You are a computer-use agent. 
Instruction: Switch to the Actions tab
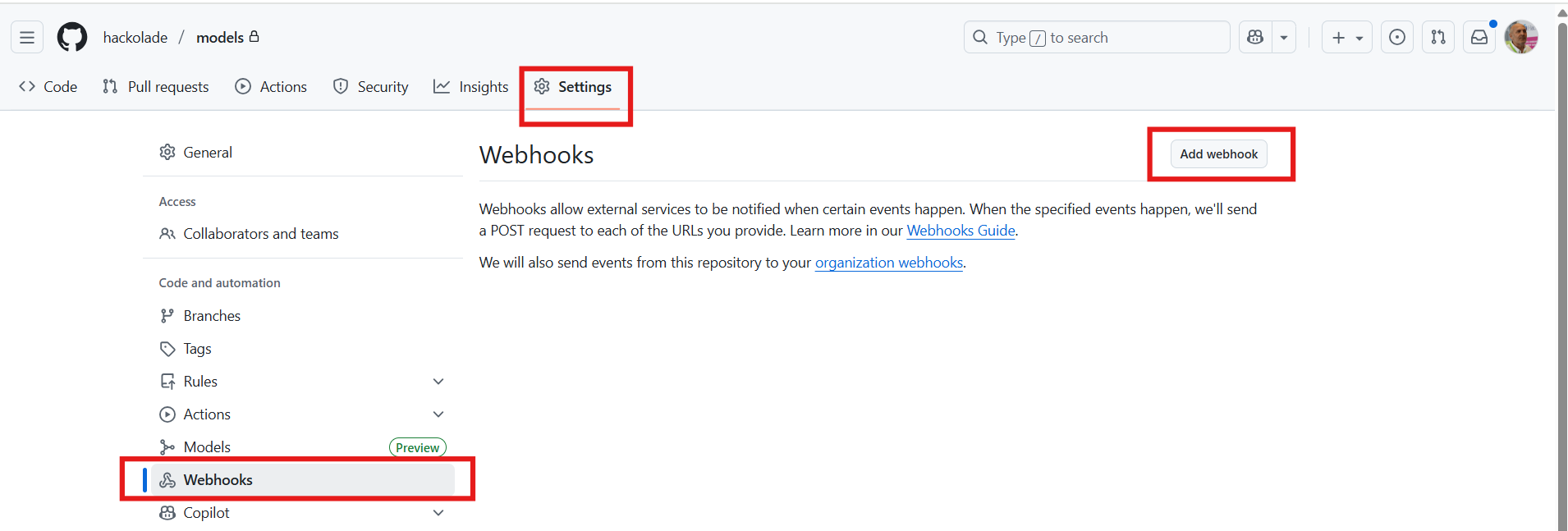coord(271,87)
